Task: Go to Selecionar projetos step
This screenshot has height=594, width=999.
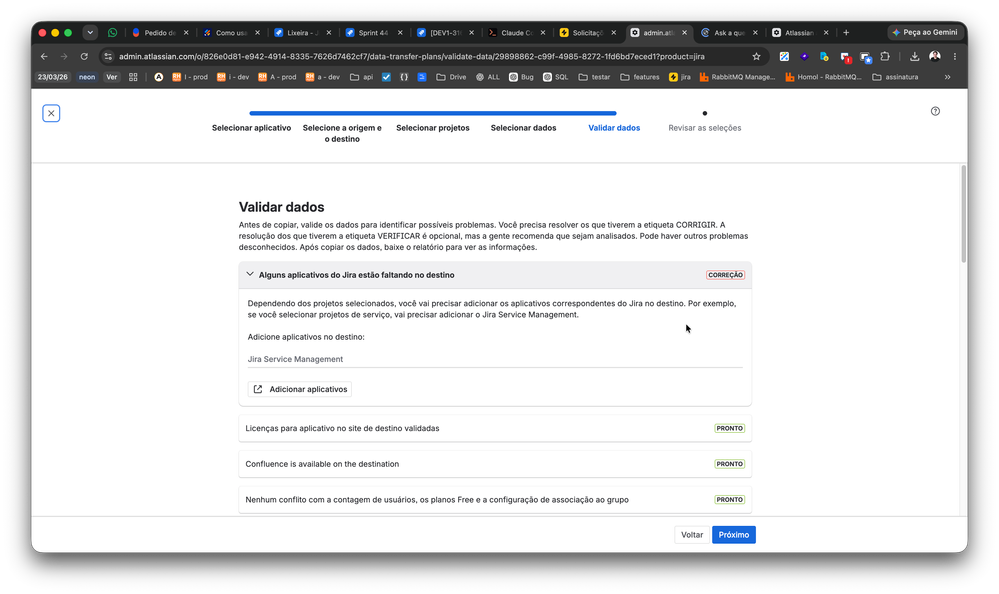Action: point(433,128)
